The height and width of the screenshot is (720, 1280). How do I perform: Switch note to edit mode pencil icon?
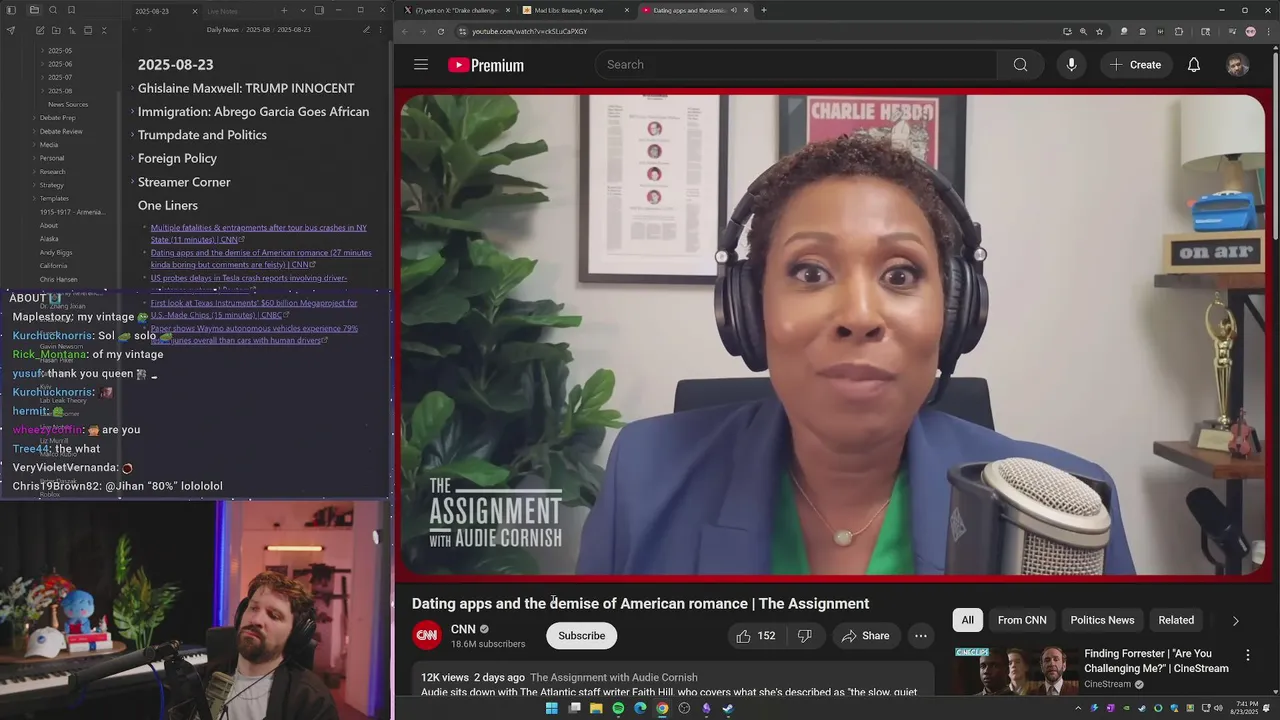pos(366,30)
